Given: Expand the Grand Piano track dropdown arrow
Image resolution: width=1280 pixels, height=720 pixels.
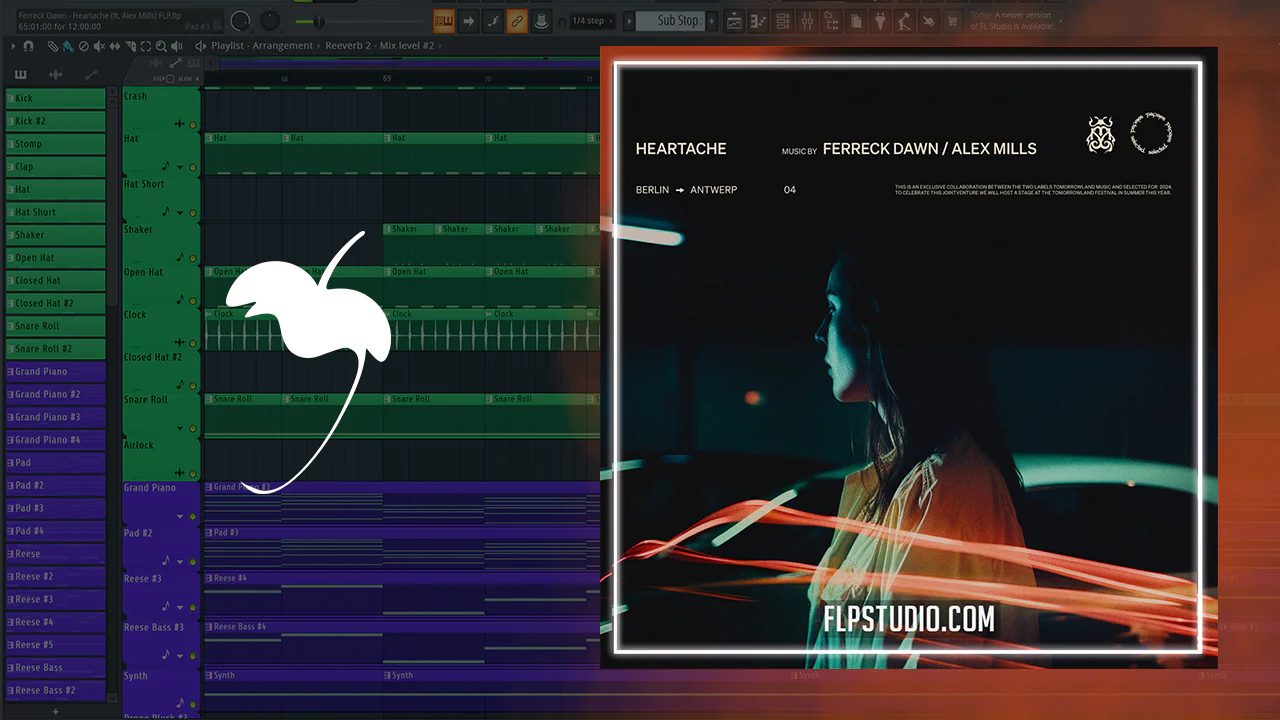Looking at the screenshot, I should (181, 517).
